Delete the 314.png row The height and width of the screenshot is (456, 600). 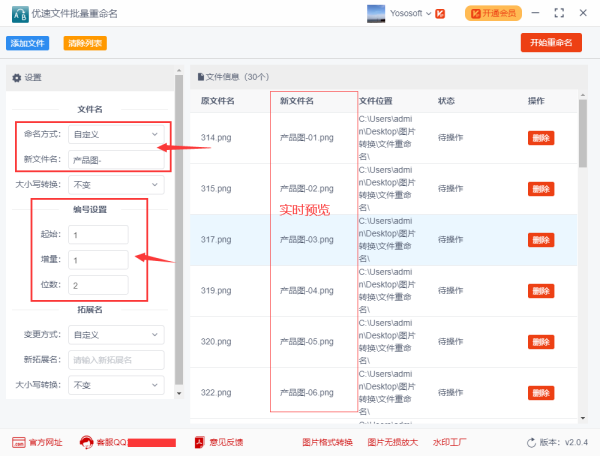540,138
